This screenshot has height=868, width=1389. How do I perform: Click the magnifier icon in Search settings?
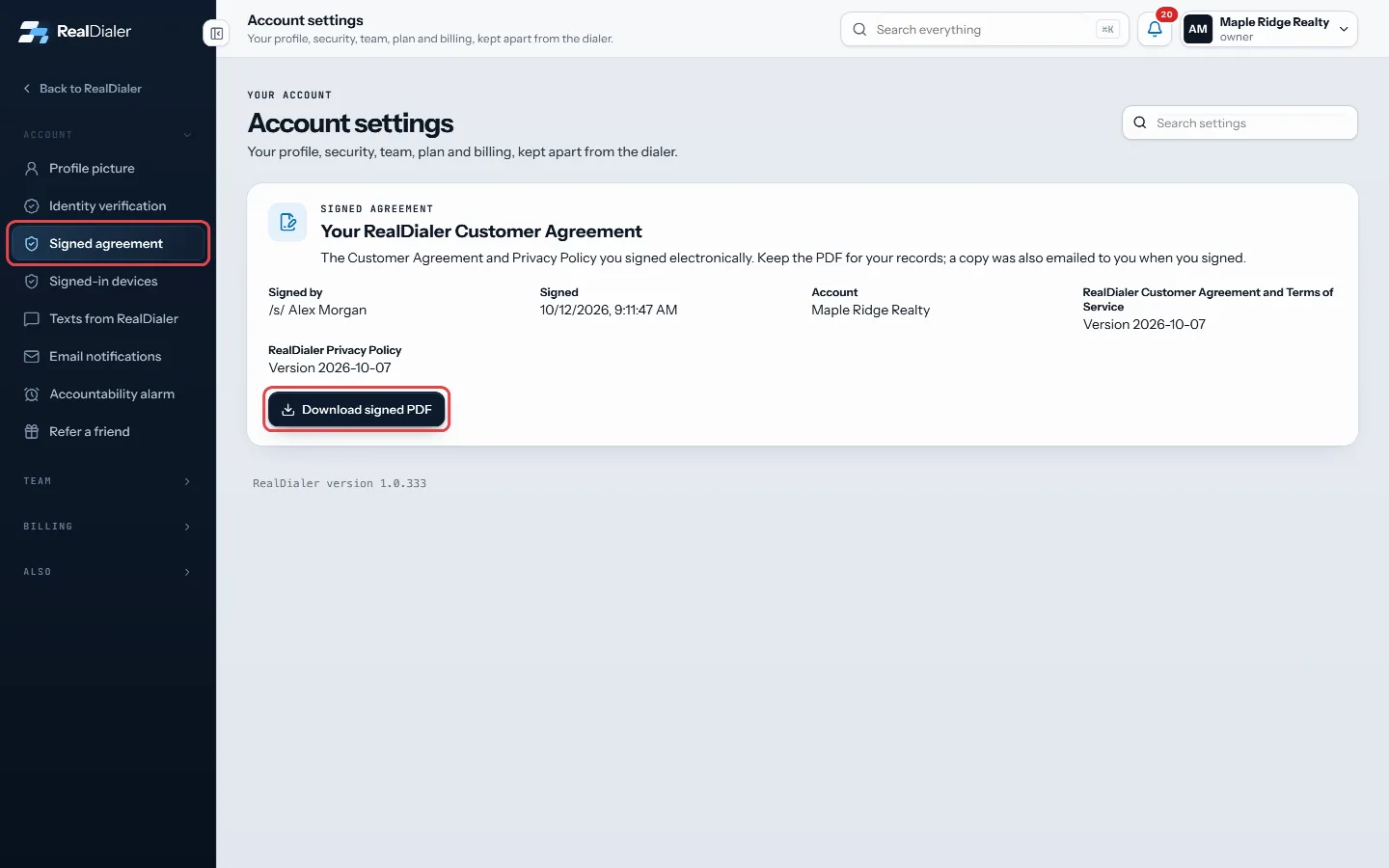tap(1140, 122)
